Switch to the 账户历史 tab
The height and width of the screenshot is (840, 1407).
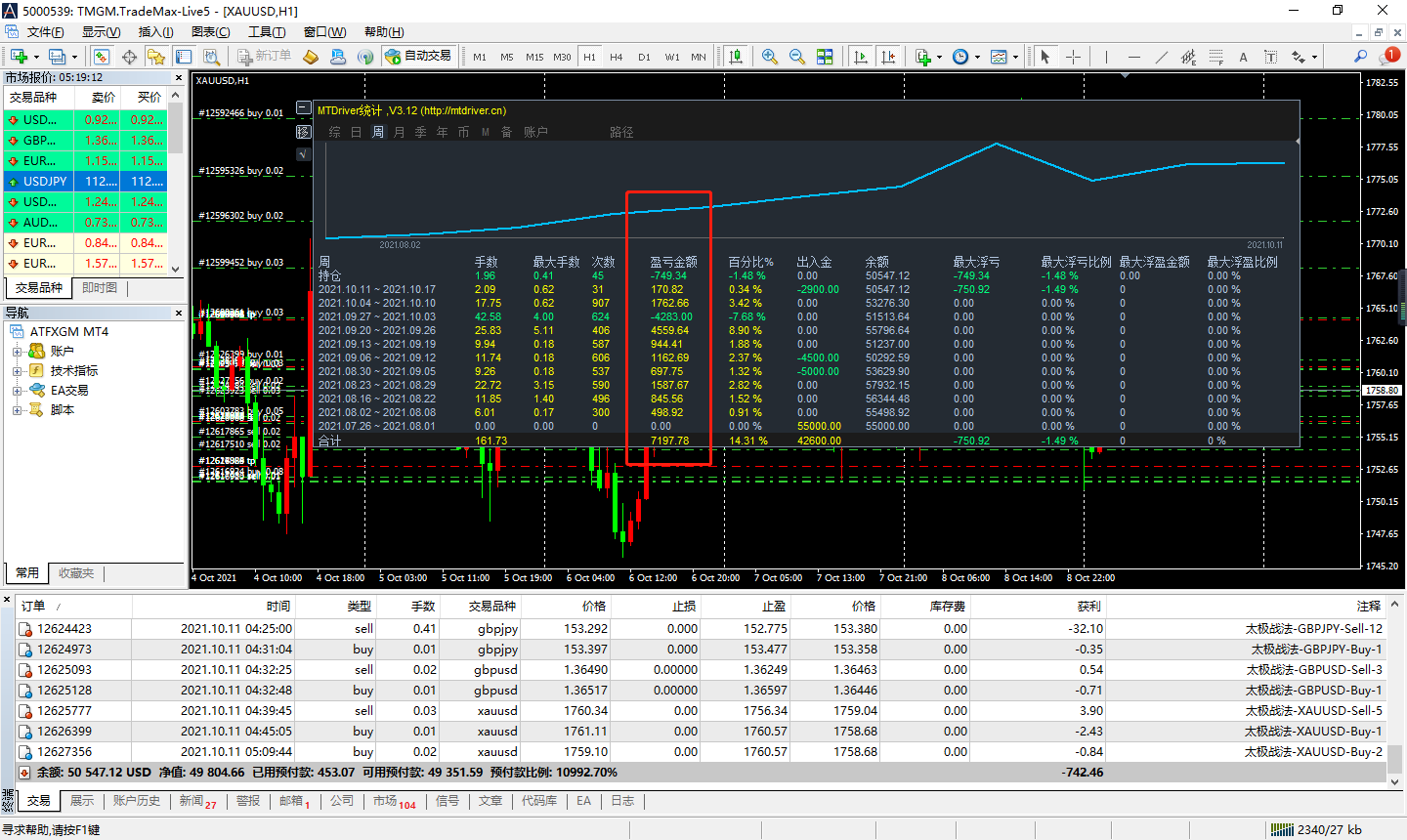pos(136,801)
